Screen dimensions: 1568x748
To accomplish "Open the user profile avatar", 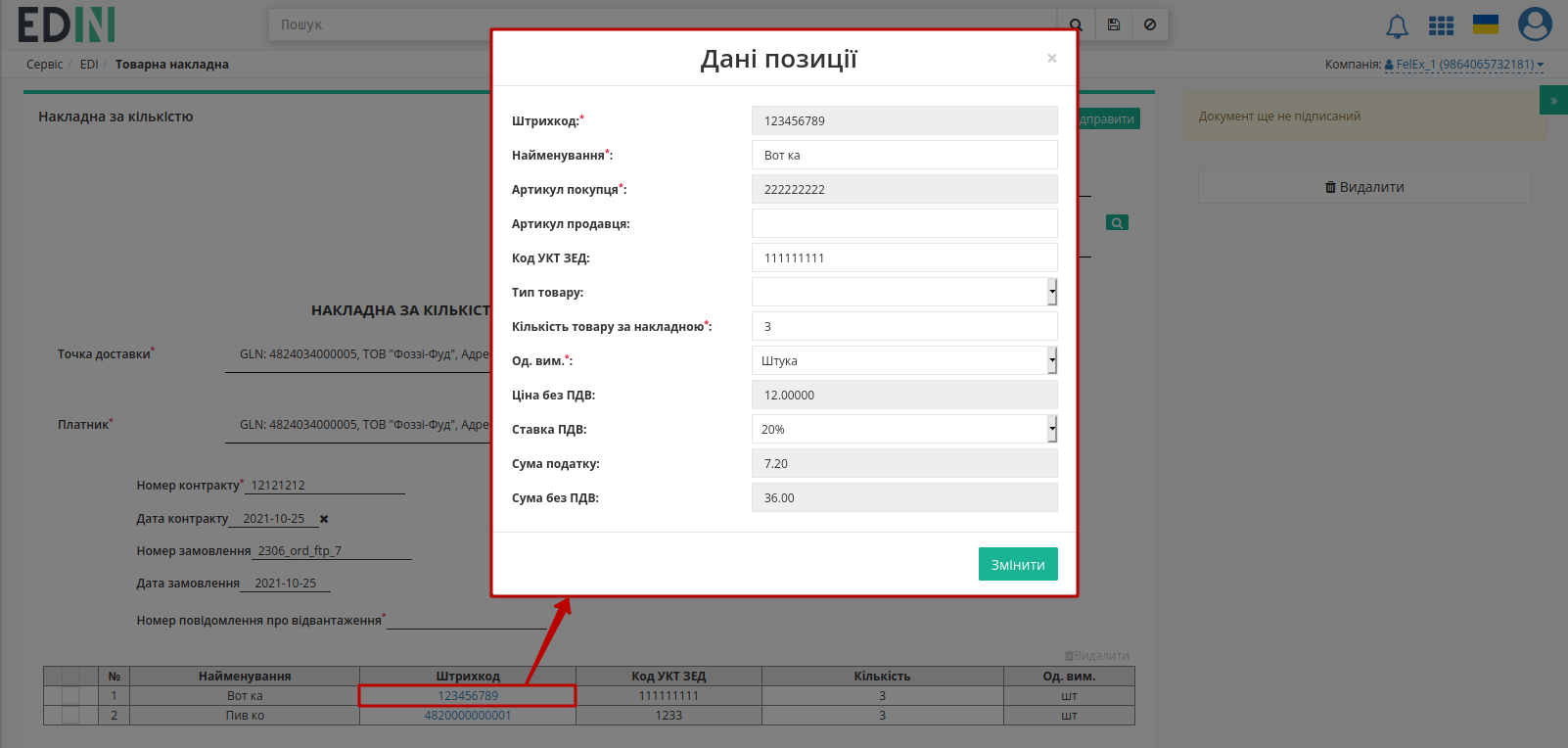I will click(1535, 24).
